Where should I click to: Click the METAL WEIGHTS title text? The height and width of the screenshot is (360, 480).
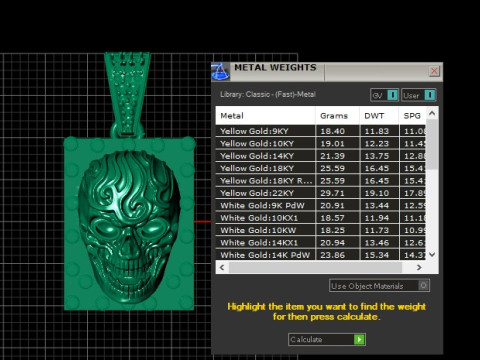275,67
